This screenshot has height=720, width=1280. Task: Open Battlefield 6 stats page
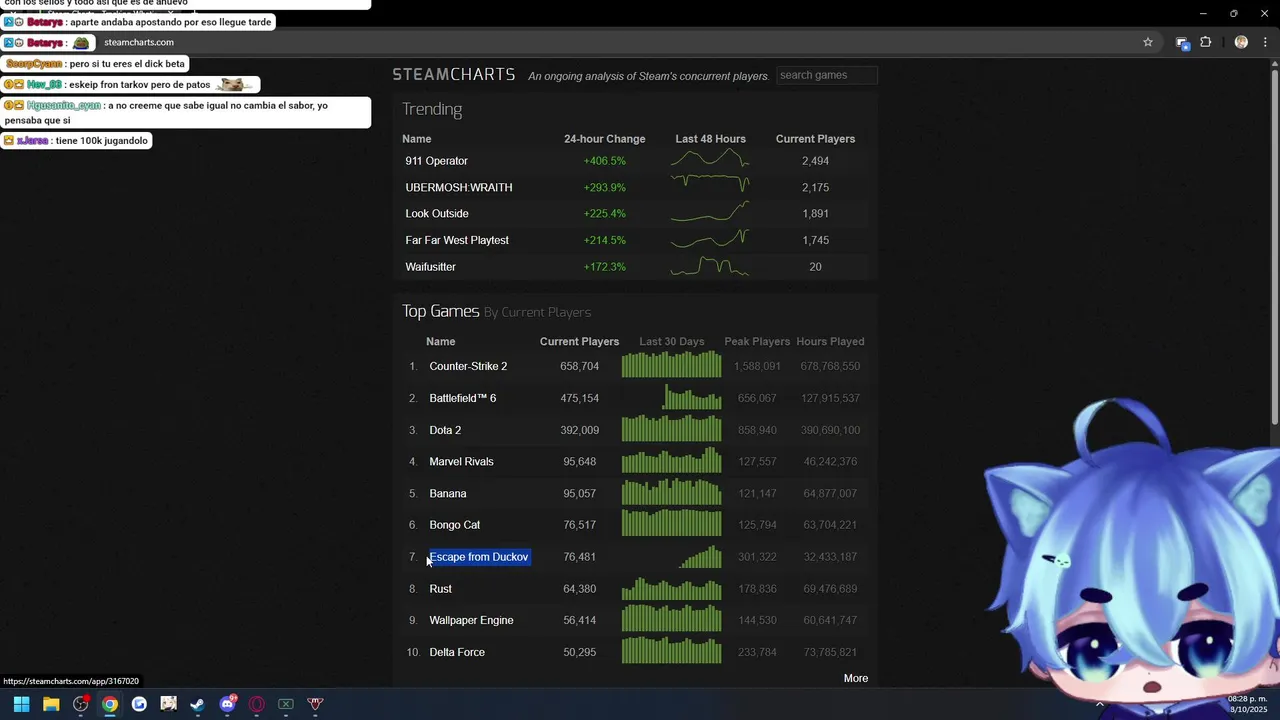[463, 398]
